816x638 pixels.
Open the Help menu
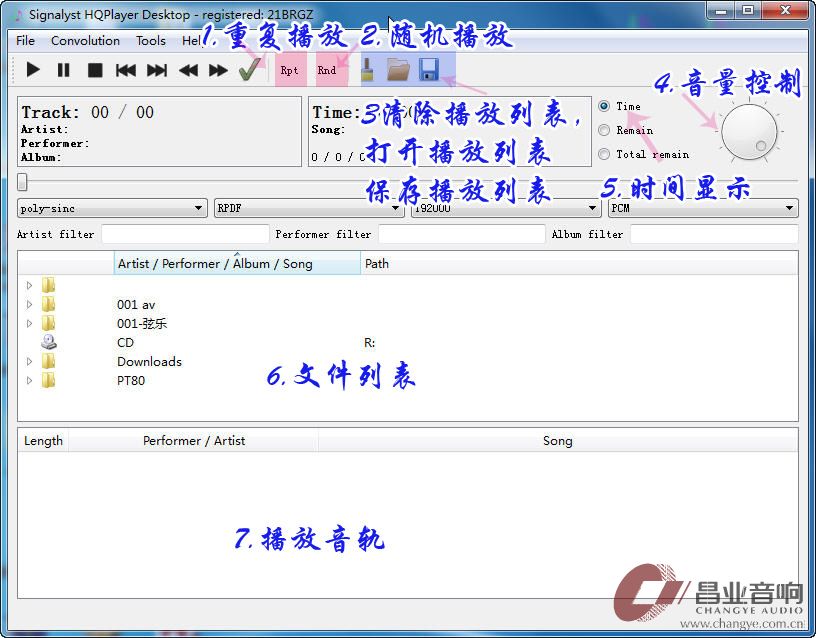coord(192,41)
